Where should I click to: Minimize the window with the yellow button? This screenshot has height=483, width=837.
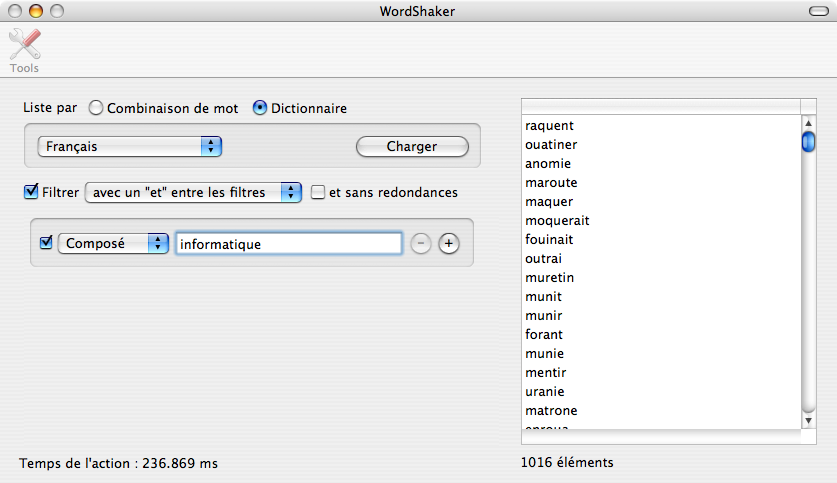36,11
